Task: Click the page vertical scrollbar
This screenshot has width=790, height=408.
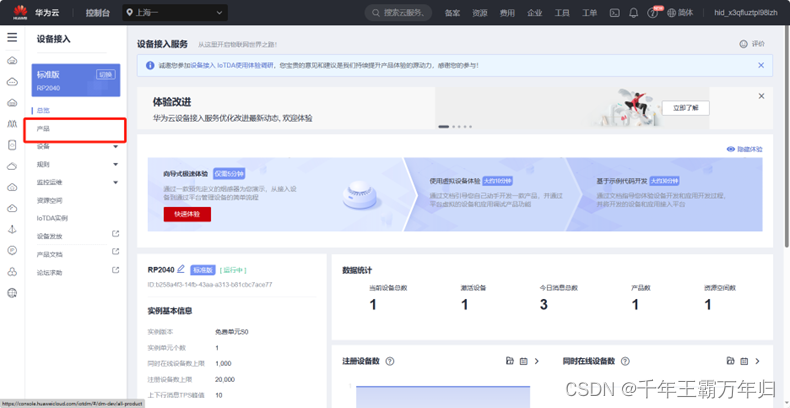Action: (x=786, y=136)
